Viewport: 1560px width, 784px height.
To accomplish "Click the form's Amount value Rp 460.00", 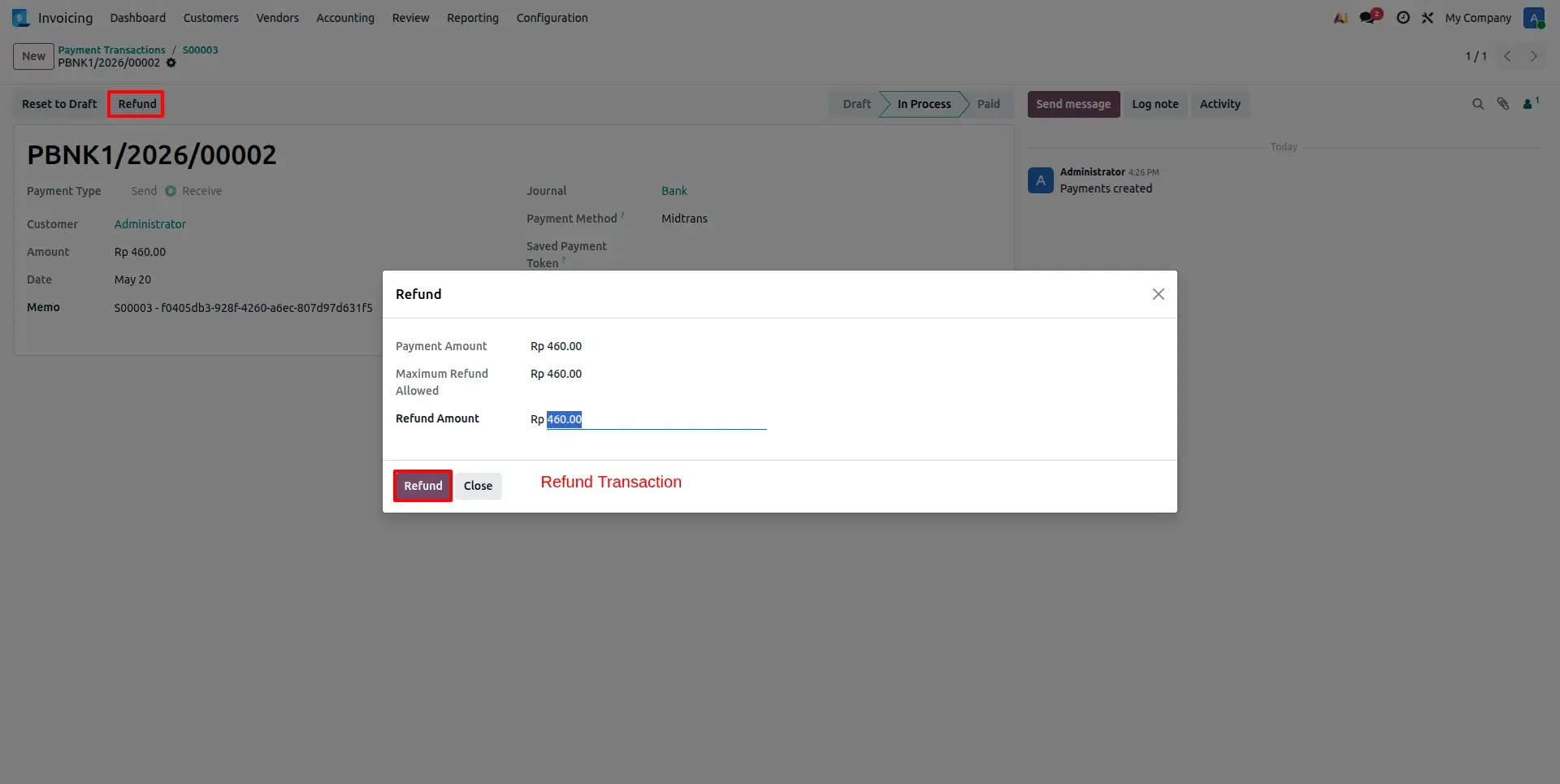I will 140,252.
